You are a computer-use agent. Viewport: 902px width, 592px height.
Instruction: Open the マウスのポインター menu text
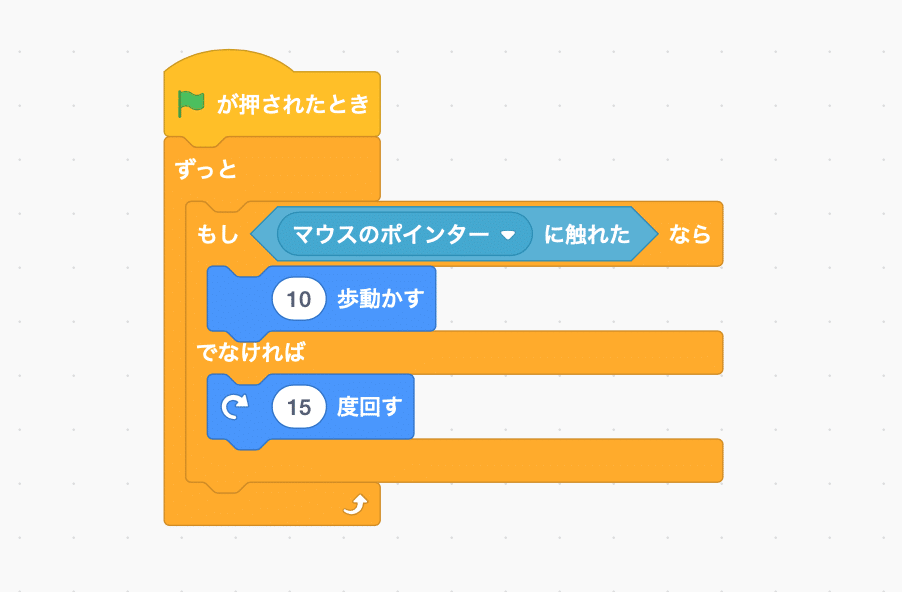[x=391, y=234]
